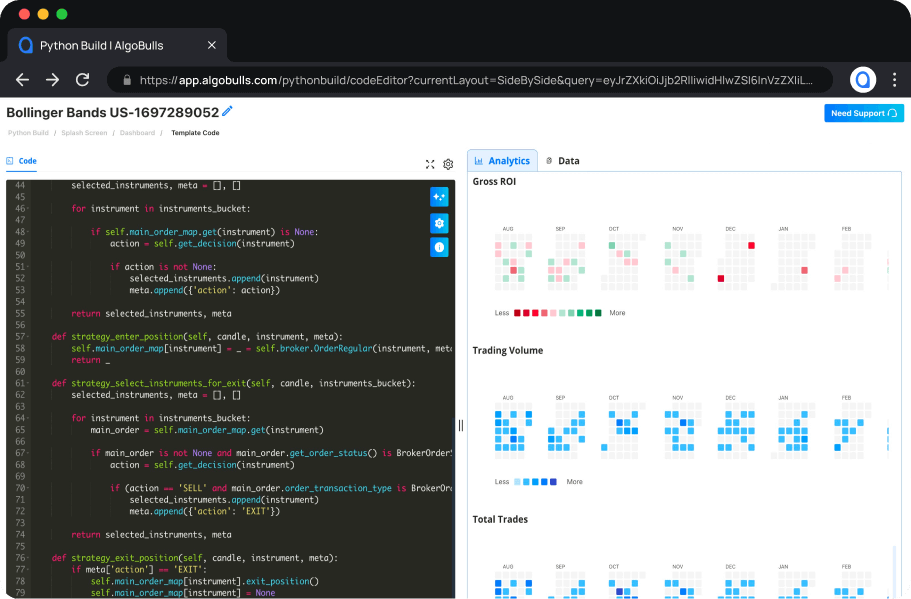Go to Splash Screen breadcrumb
The height and width of the screenshot is (599, 911).
[x=84, y=133]
